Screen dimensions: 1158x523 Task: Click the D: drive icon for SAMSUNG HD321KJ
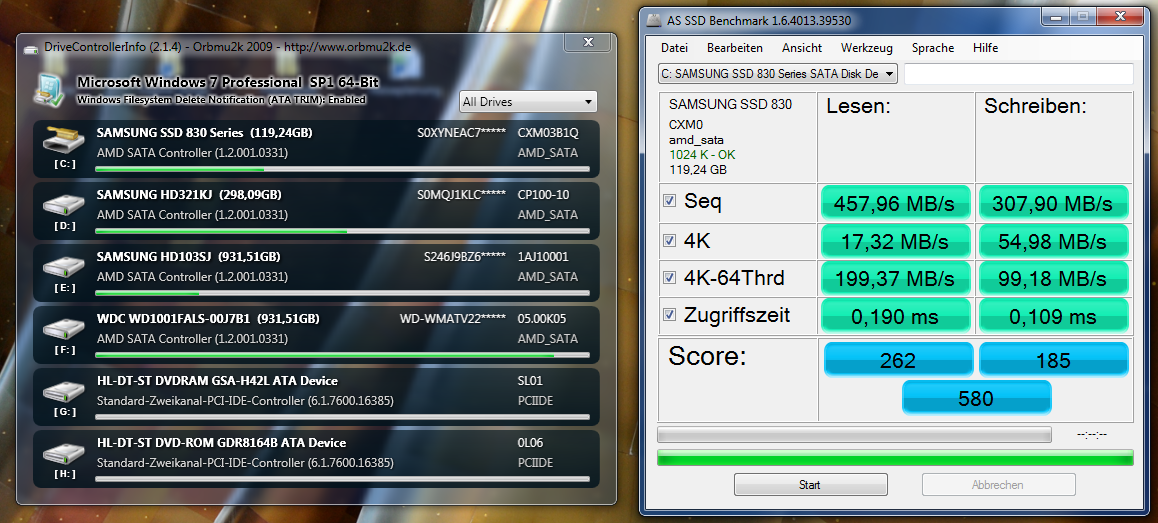(x=65, y=204)
